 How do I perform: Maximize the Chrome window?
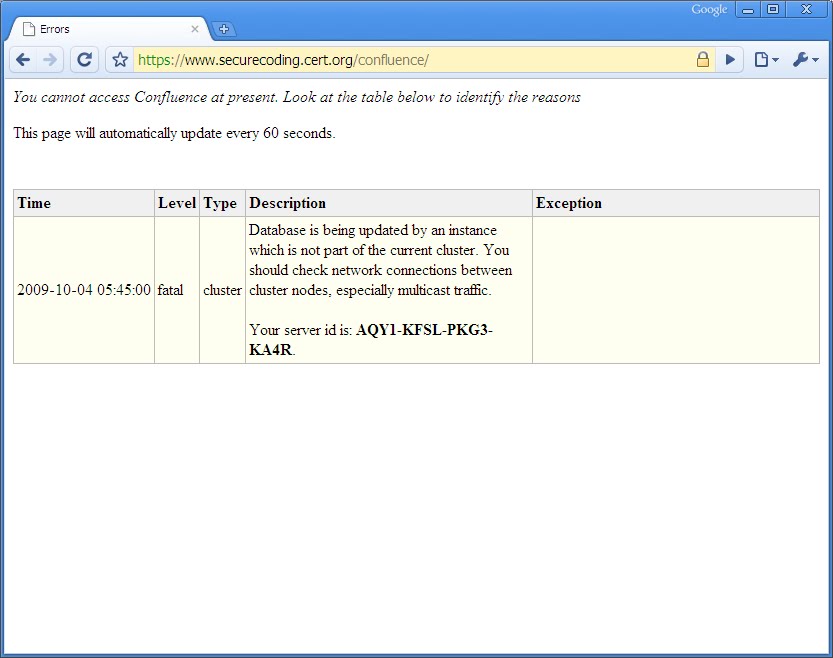pos(774,10)
